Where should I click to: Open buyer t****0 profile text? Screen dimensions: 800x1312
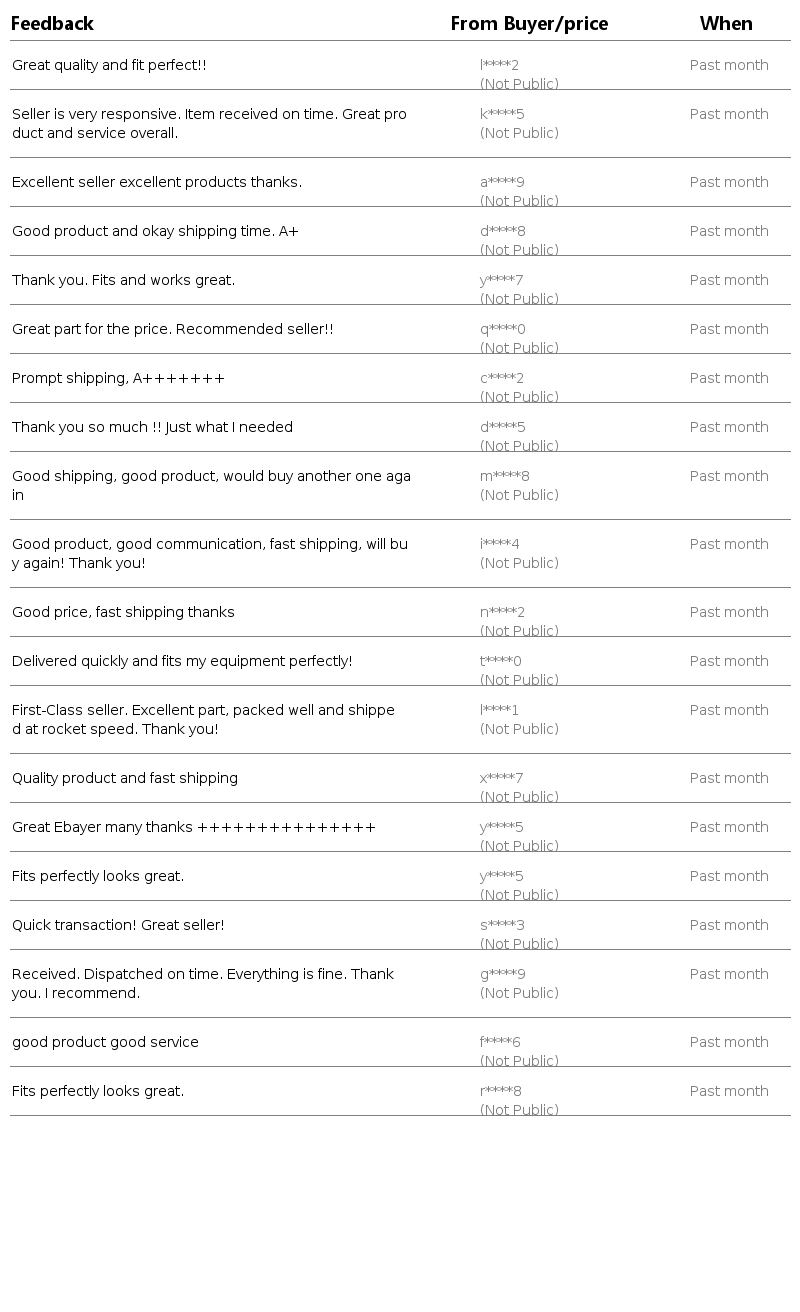pyautogui.click(x=500, y=661)
